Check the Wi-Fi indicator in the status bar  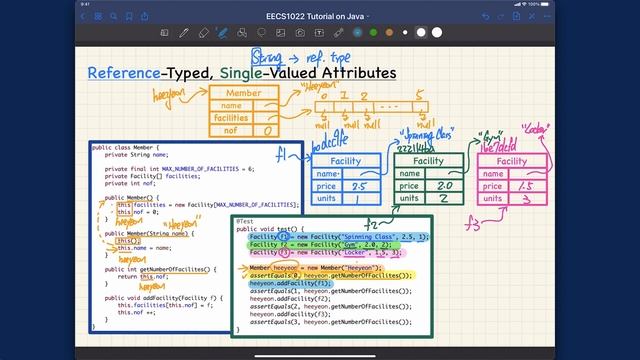coord(524,4)
